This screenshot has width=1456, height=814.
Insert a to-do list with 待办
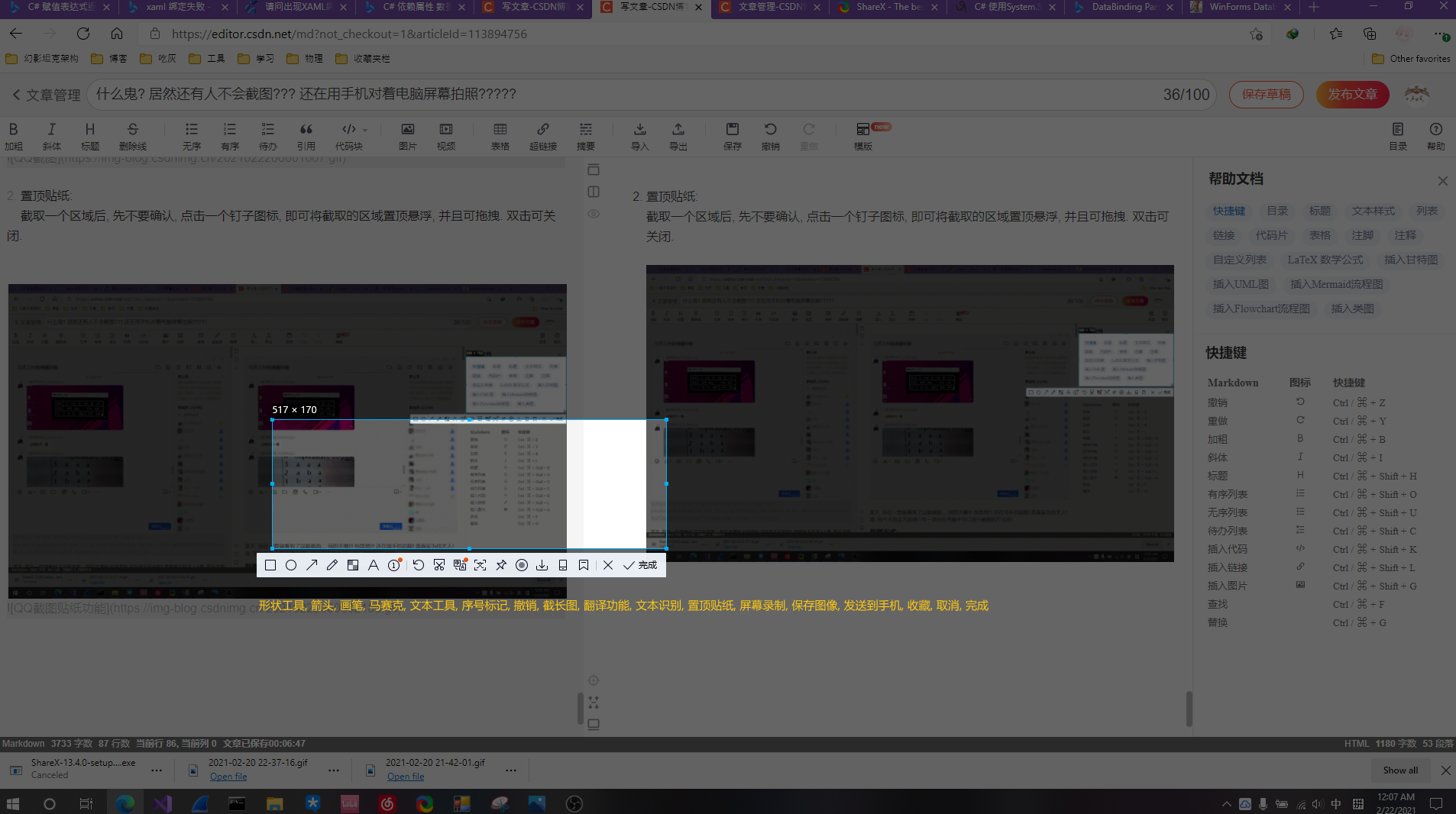click(x=268, y=136)
